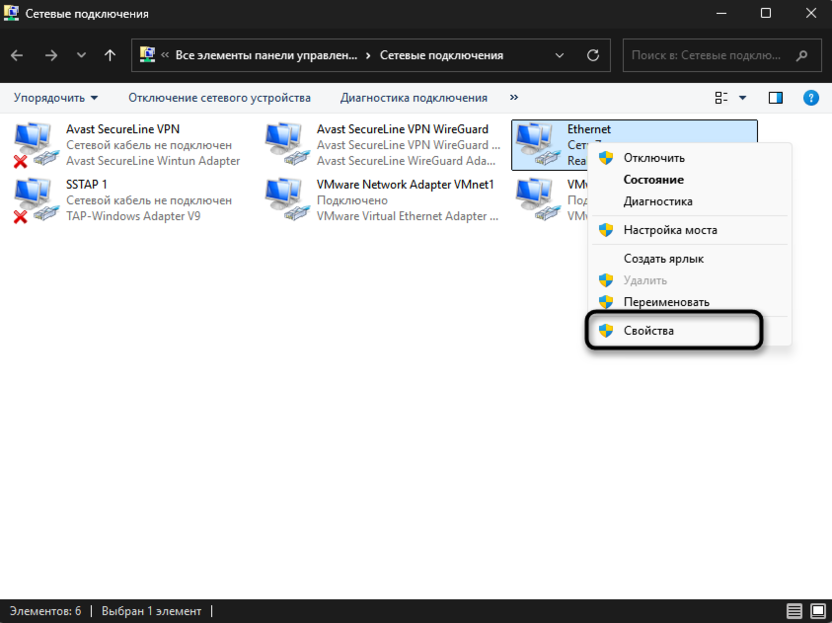
Task: Click the search network connections field
Action: point(710,56)
